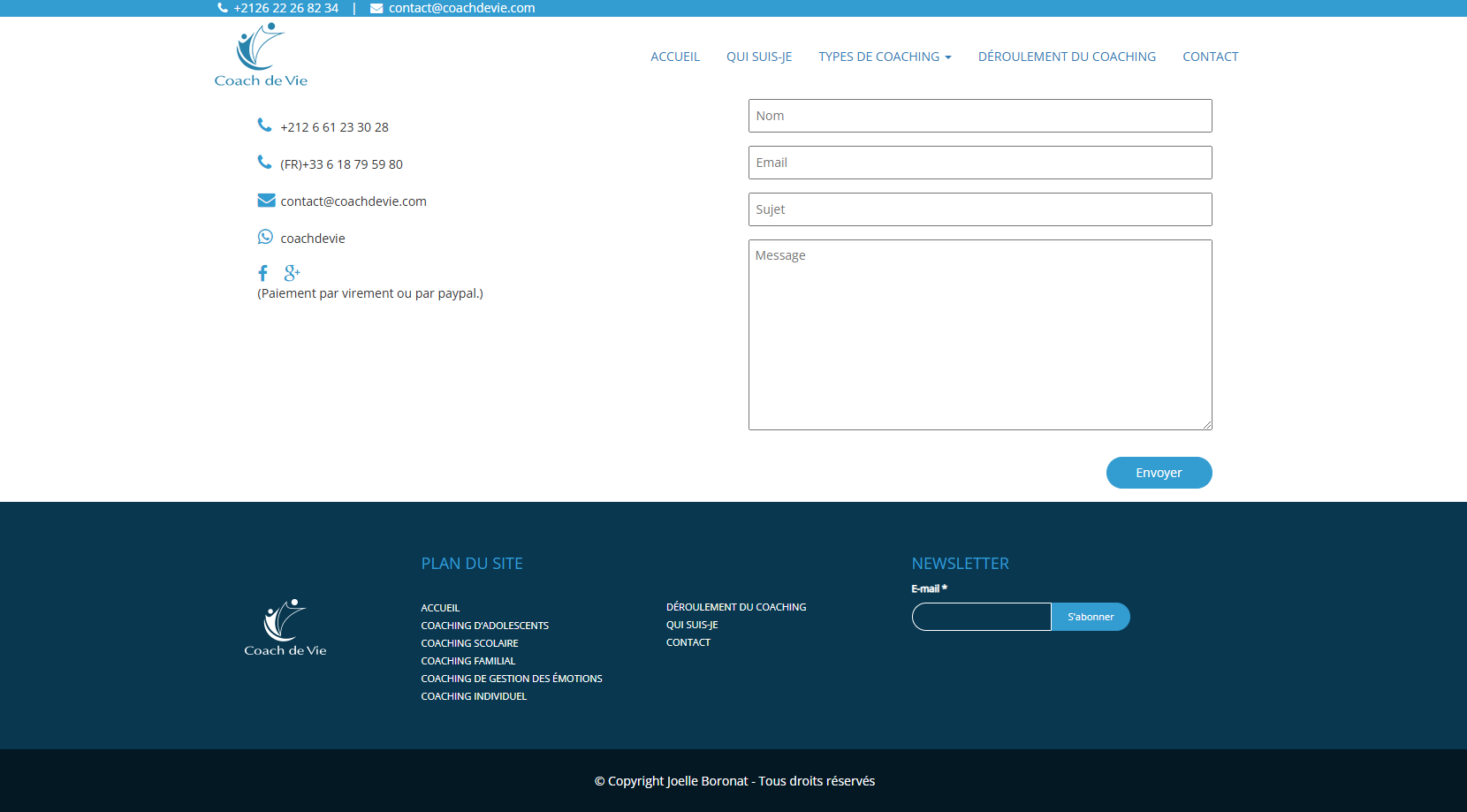Open the Accueil menu item
1467x812 pixels.
click(x=675, y=57)
